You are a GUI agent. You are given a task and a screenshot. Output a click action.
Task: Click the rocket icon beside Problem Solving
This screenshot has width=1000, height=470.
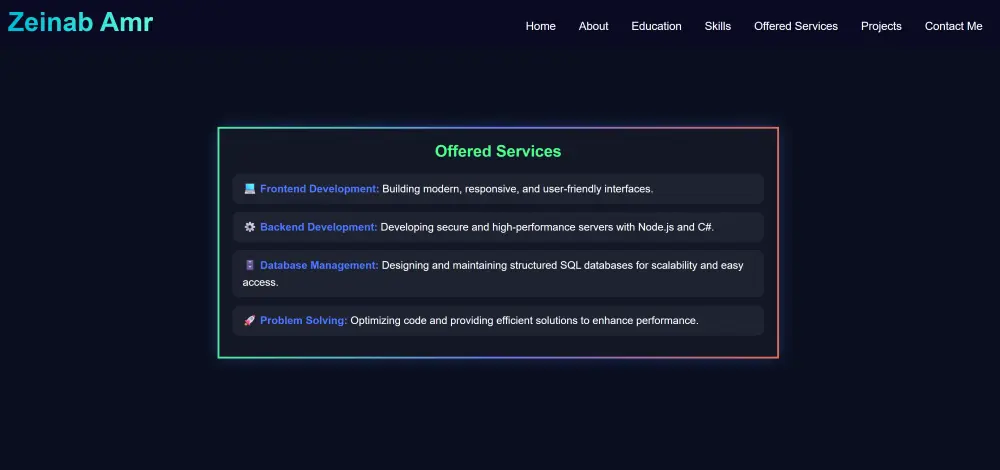[250, 321]
